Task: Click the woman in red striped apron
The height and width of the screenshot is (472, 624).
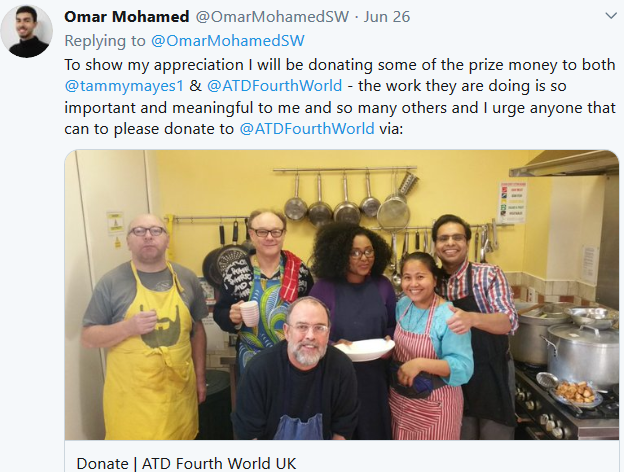Action: coord(431,345)
